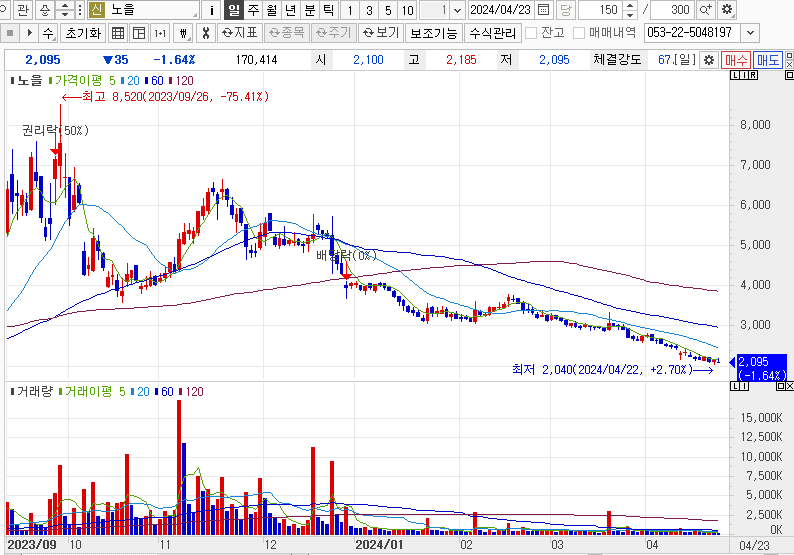Increase the candle count stepper

click(629, 6)
